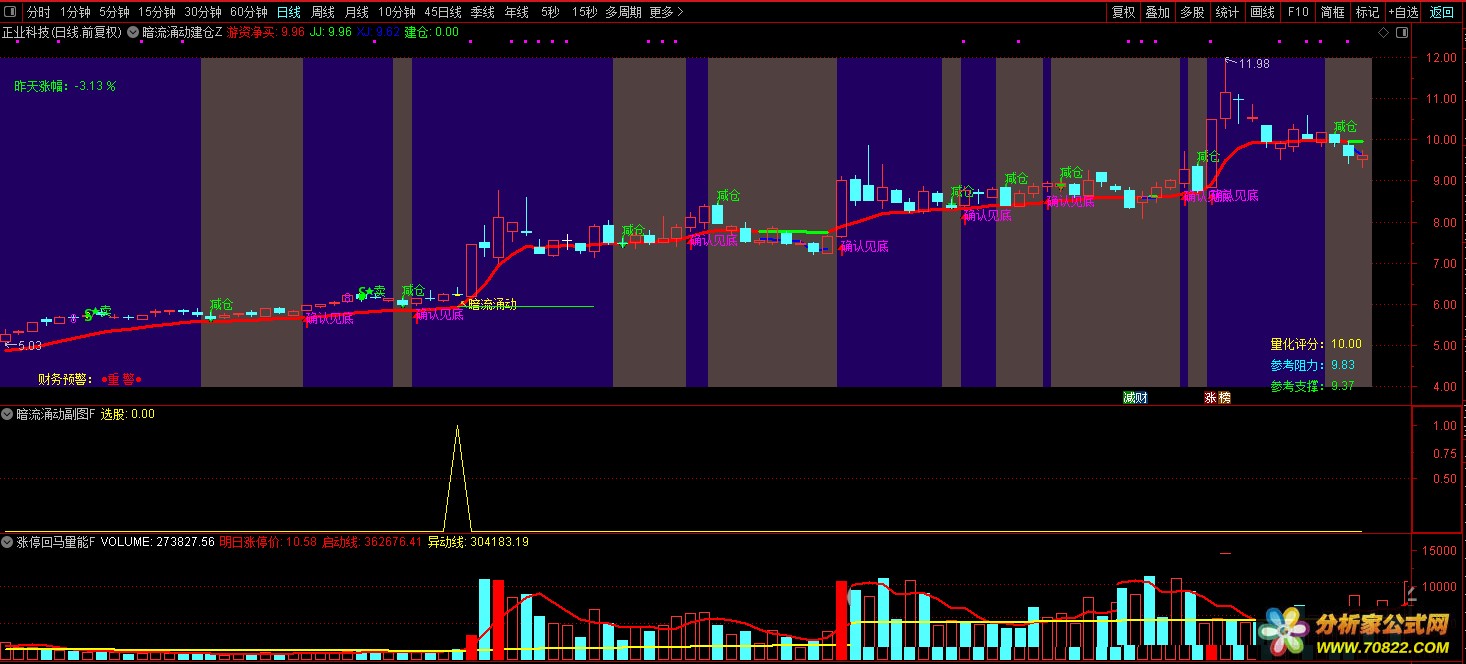Expand the 张停回马量能F indicator dropdown
The width and height of the screenshot is (1466, 664).
pos(7,542)
